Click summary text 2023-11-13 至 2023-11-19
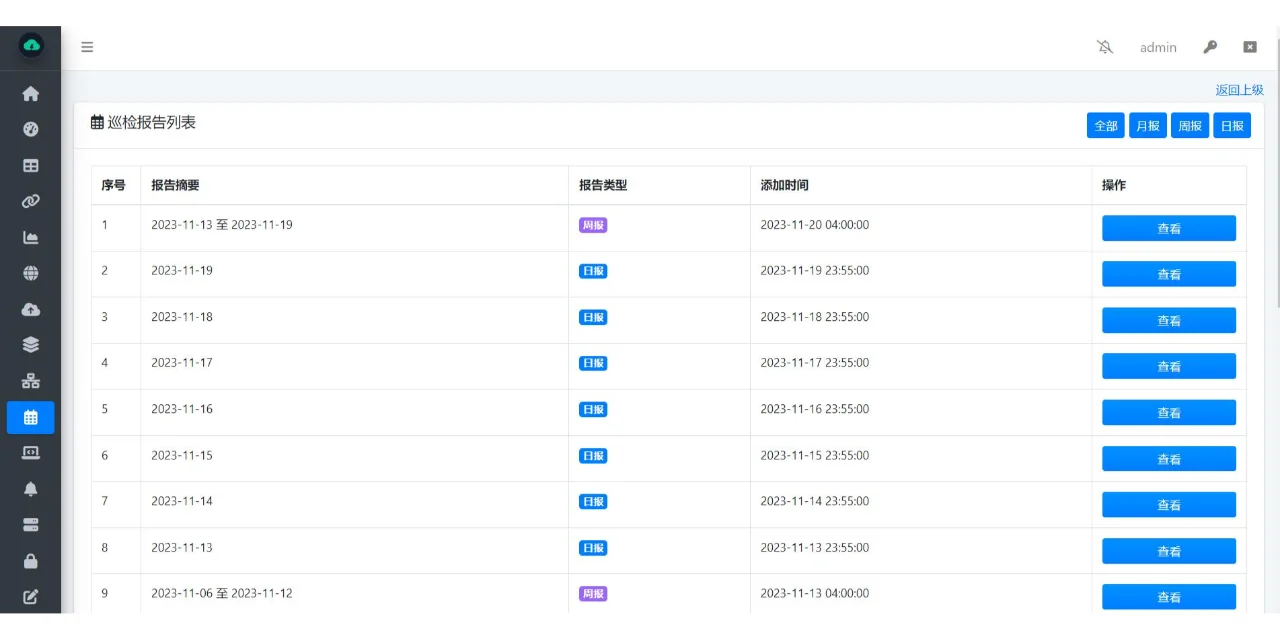 point(222,225)
